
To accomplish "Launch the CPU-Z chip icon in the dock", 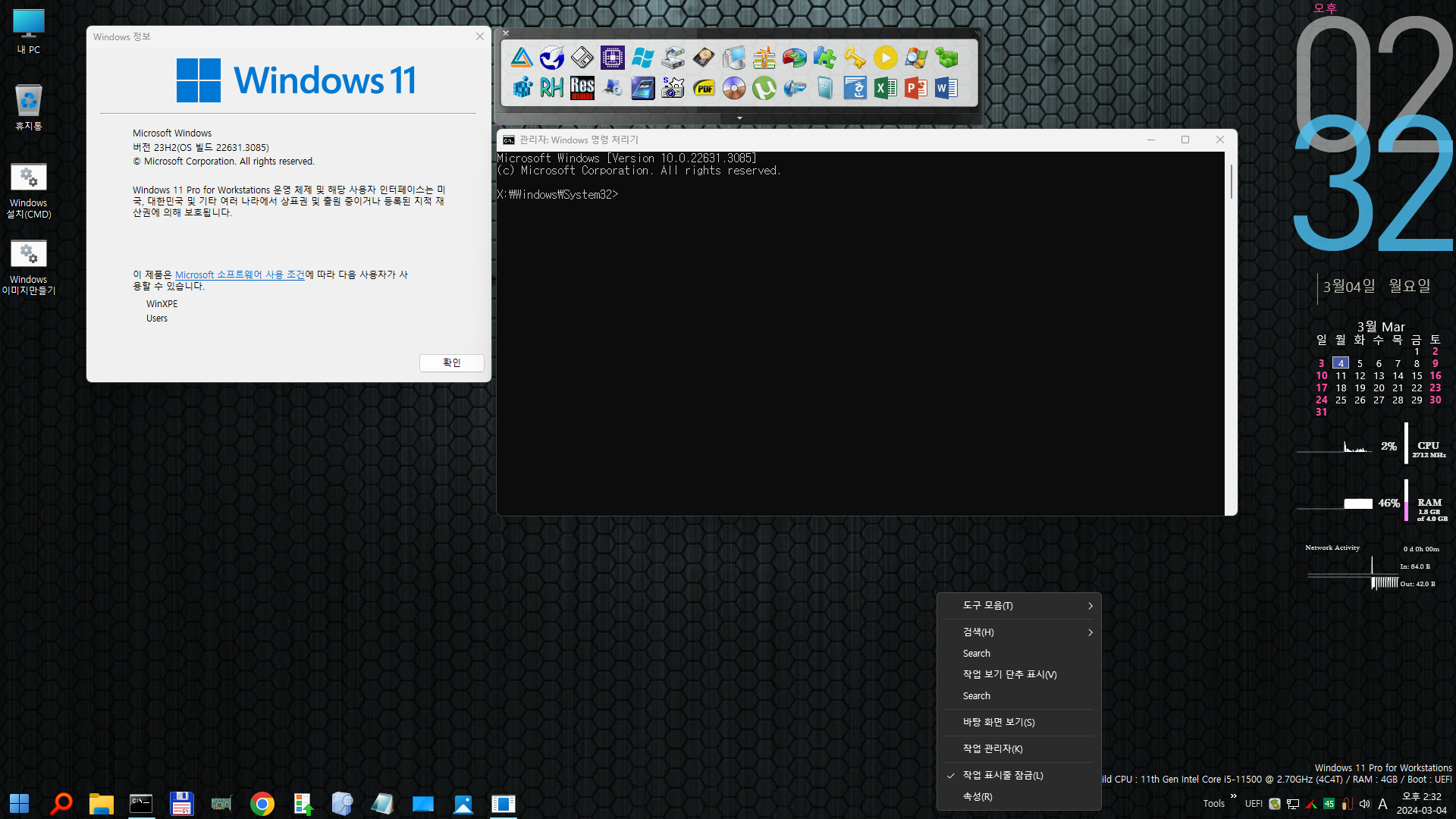I will pyautogui.click(x=612, y=58).
